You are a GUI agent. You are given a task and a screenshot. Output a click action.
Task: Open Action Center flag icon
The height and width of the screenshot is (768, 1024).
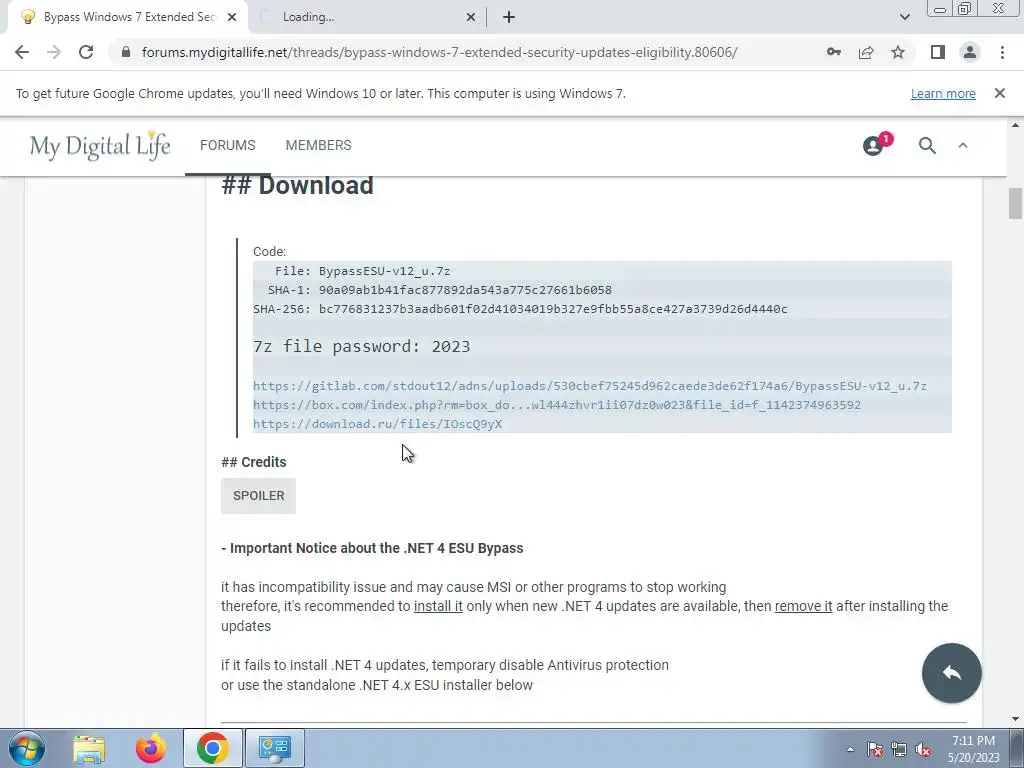coord(875,749)
